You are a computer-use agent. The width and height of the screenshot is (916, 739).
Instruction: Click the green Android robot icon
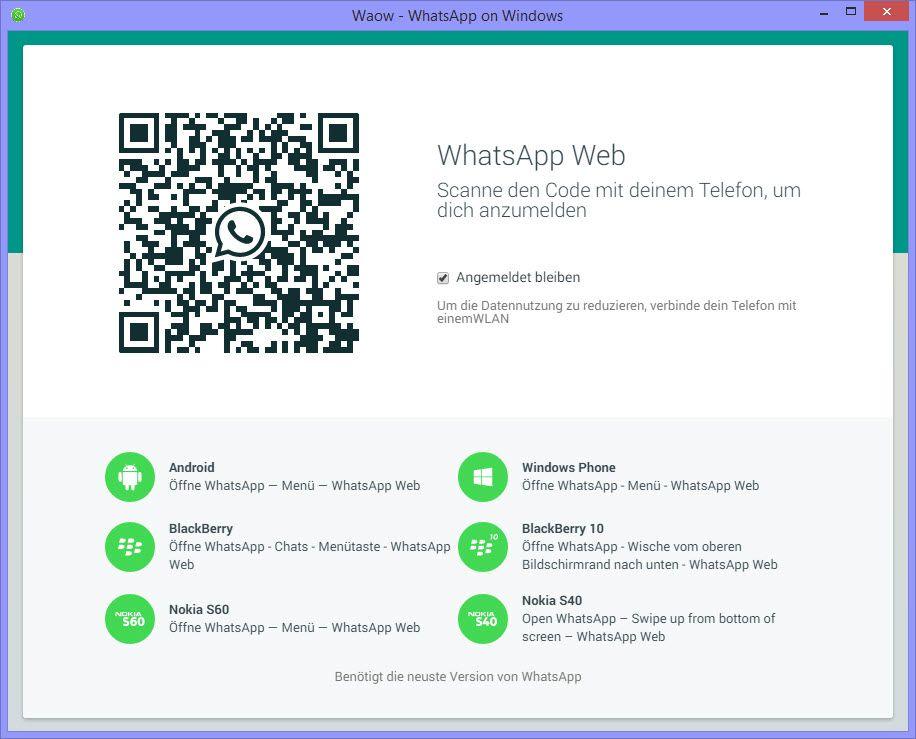pyautogui.click(x=130, y=477)
